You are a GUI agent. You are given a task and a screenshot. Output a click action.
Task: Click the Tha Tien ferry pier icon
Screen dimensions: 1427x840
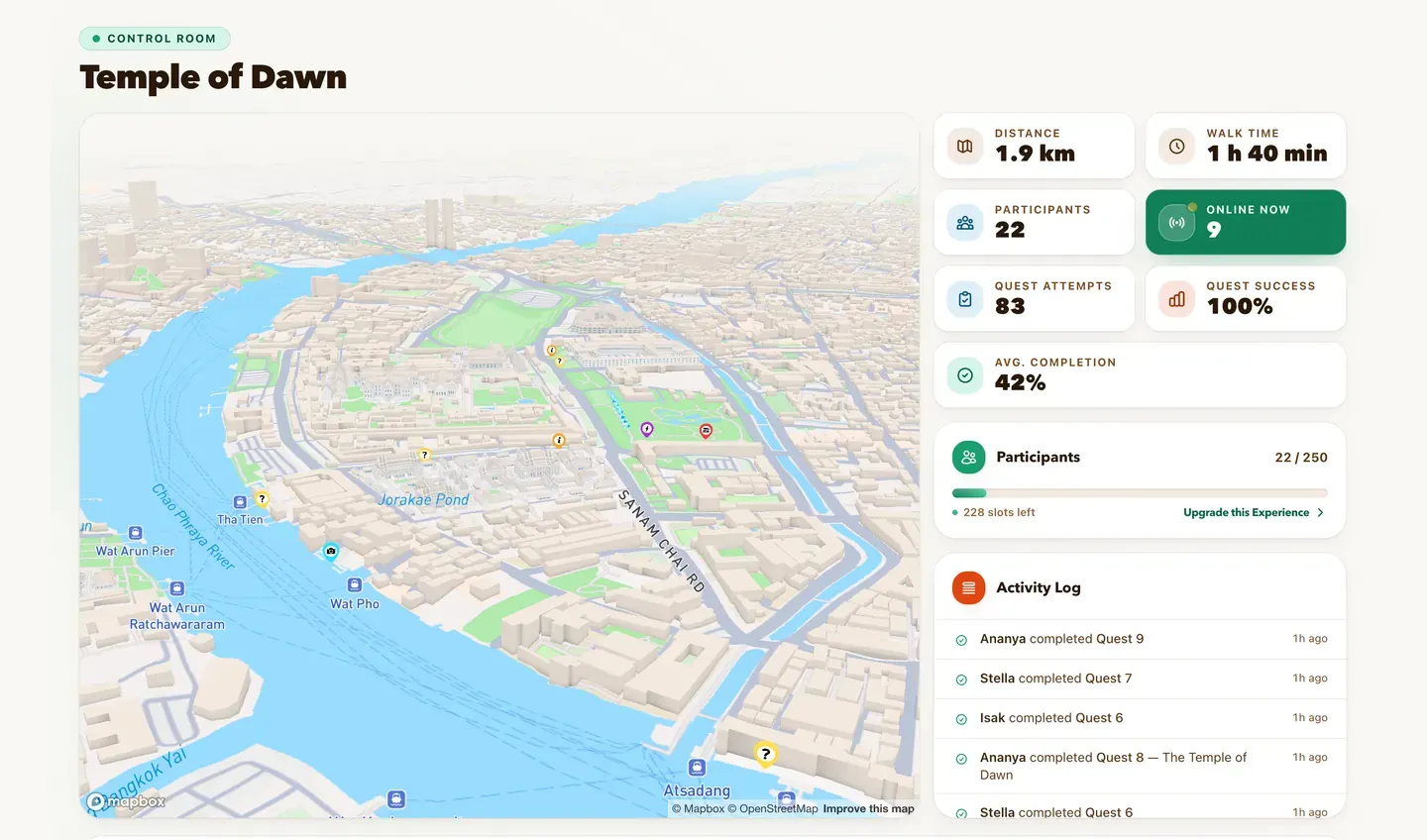click(240, 502)
